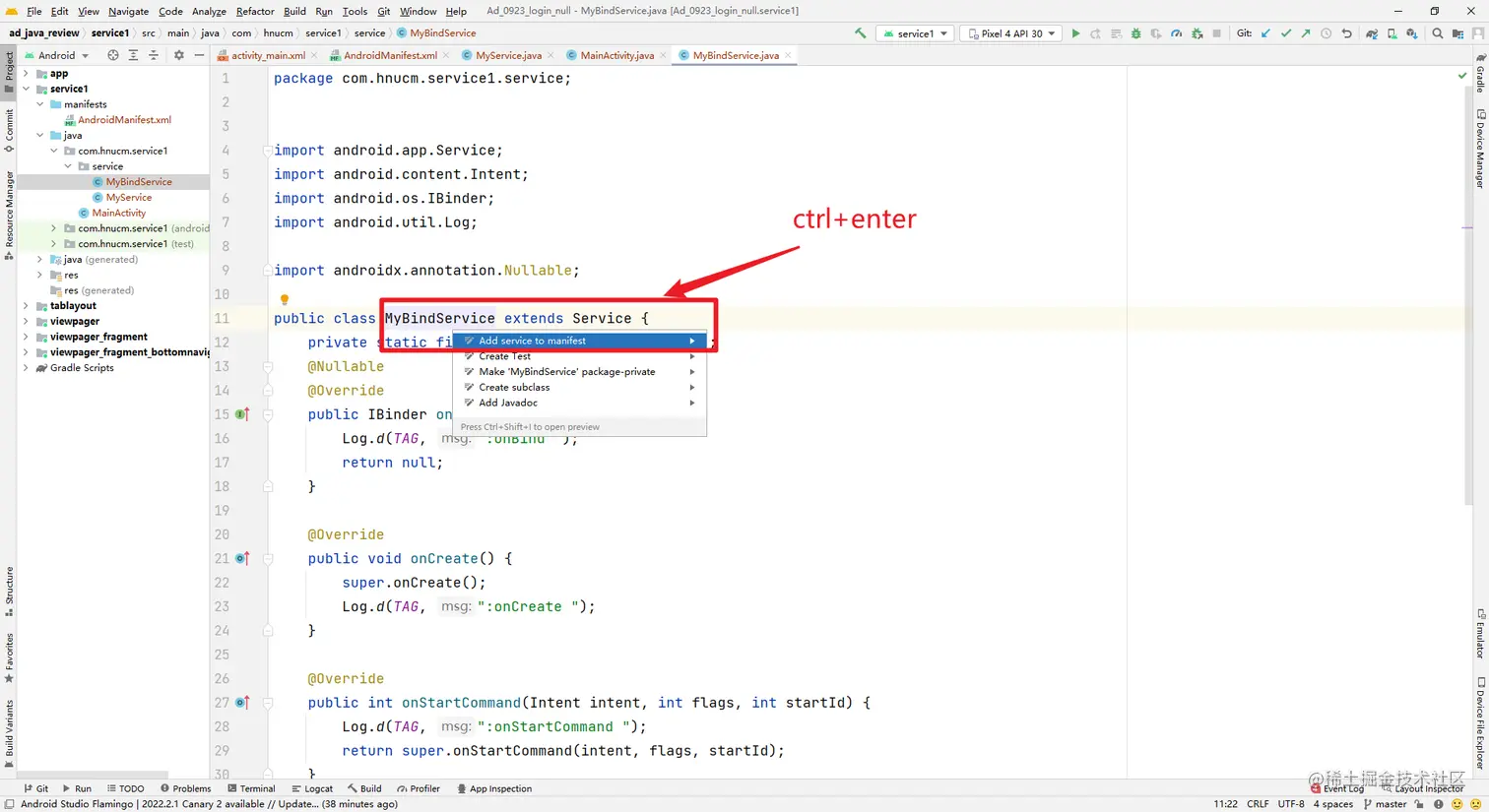
Task: Click Attach Debugger to Android Process icon
Action: click(1197, 33)
